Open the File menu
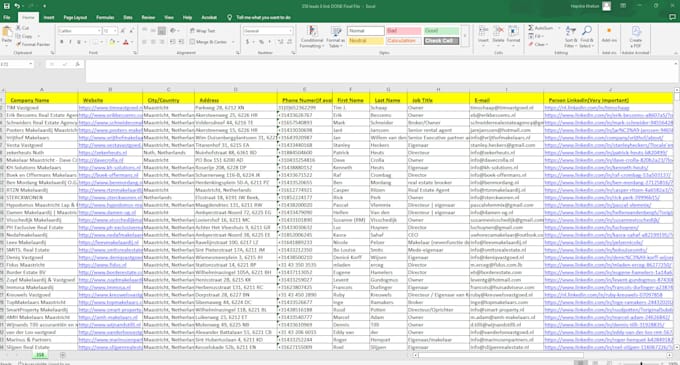 tap(7, 17)
